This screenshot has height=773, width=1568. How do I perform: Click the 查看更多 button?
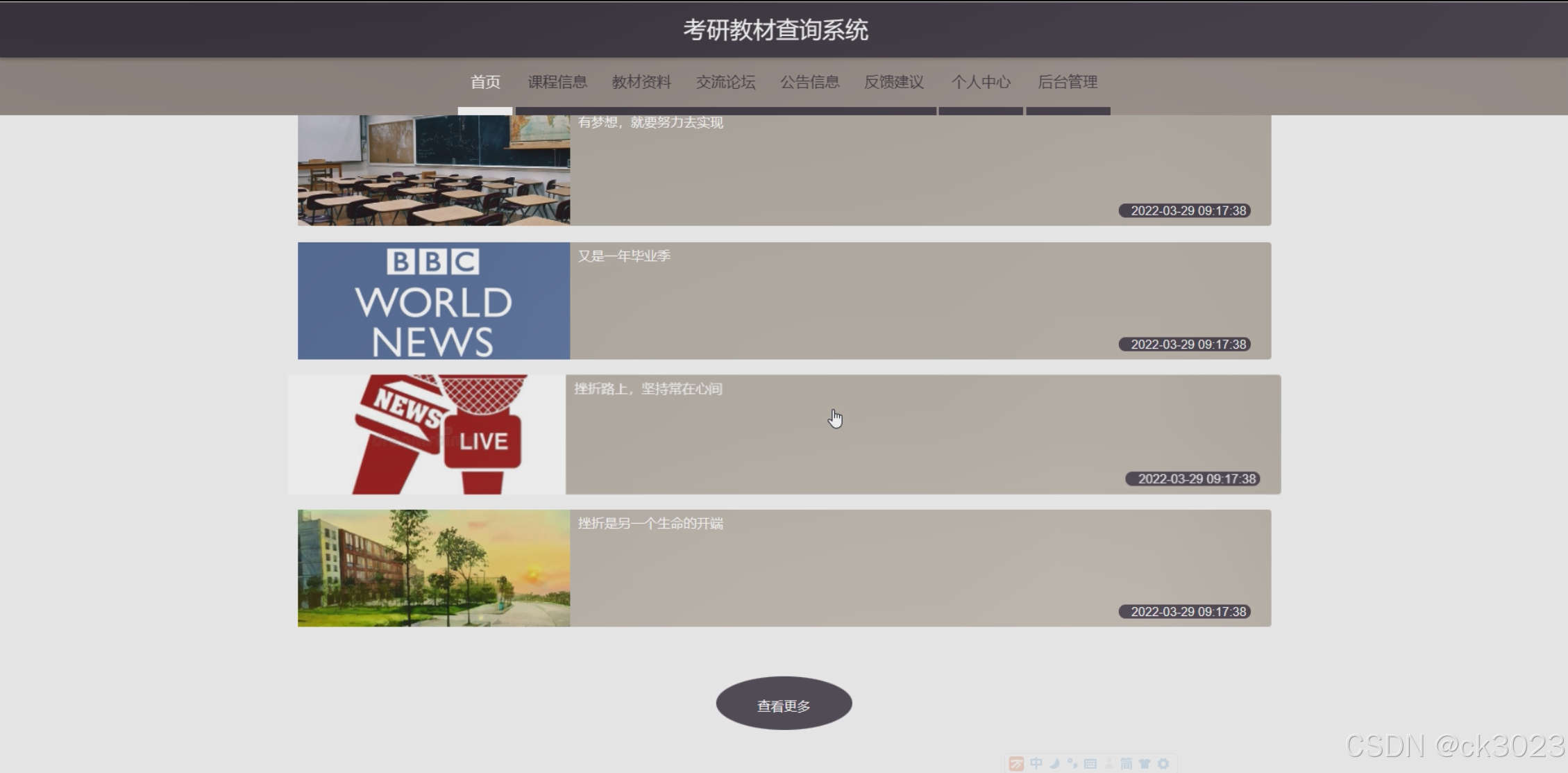[784, 704]
